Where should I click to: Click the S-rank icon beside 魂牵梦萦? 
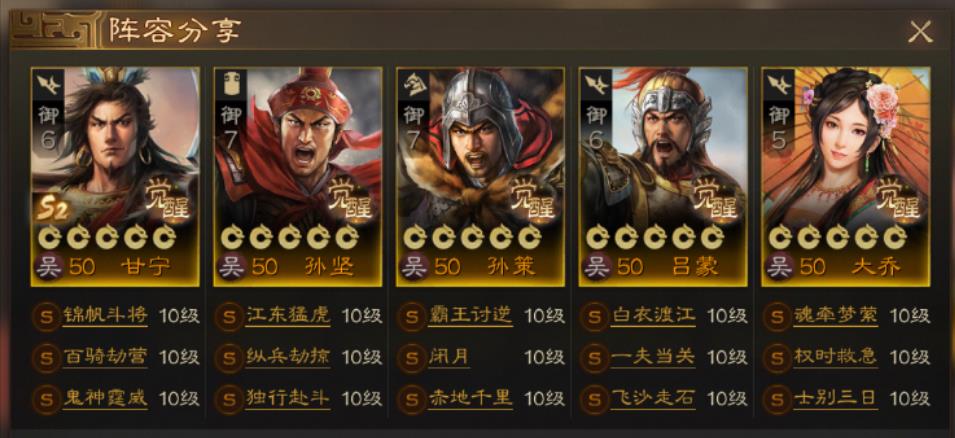(x=777, y=317)
